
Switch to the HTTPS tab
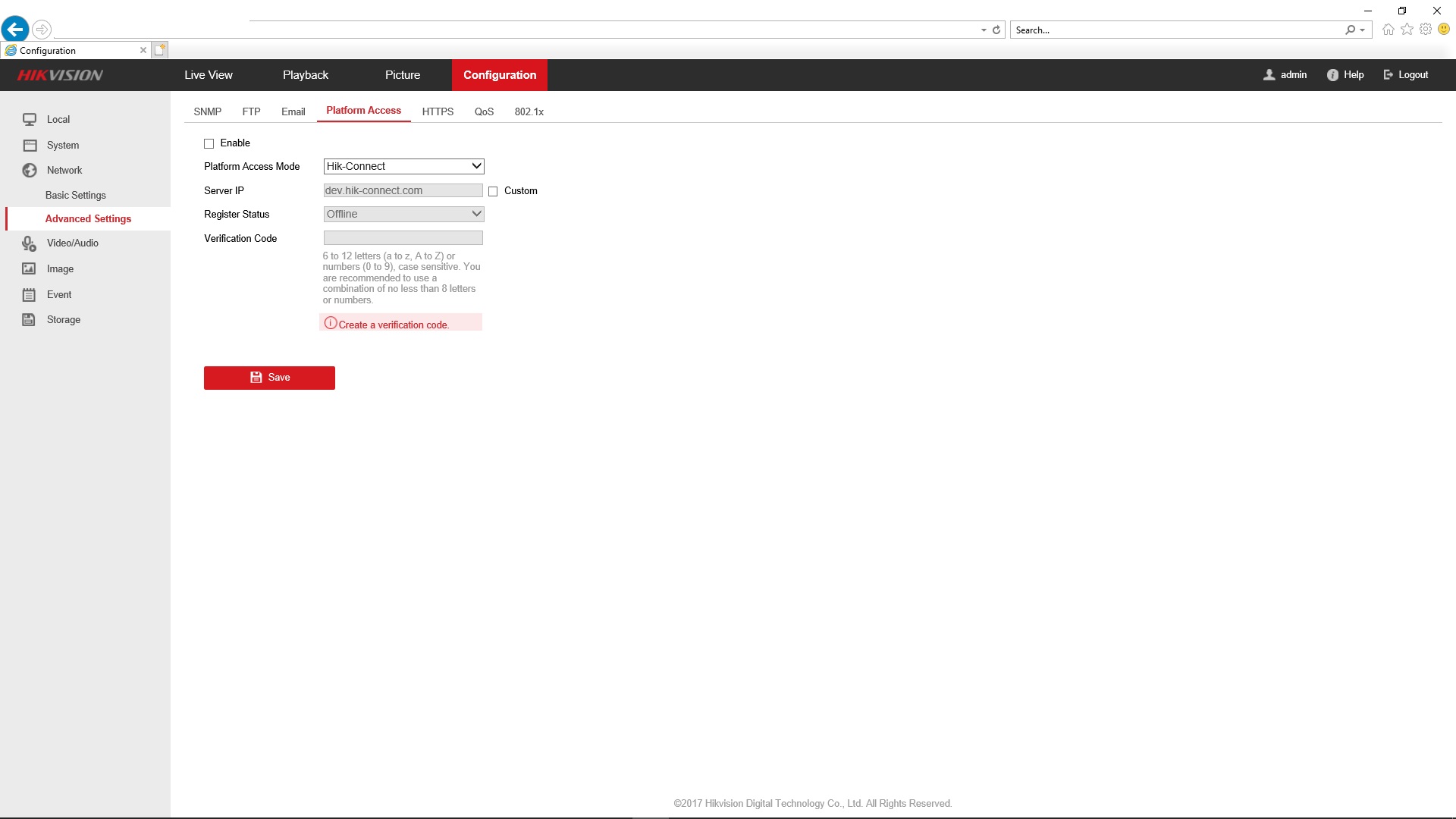(x=438, y=111)
